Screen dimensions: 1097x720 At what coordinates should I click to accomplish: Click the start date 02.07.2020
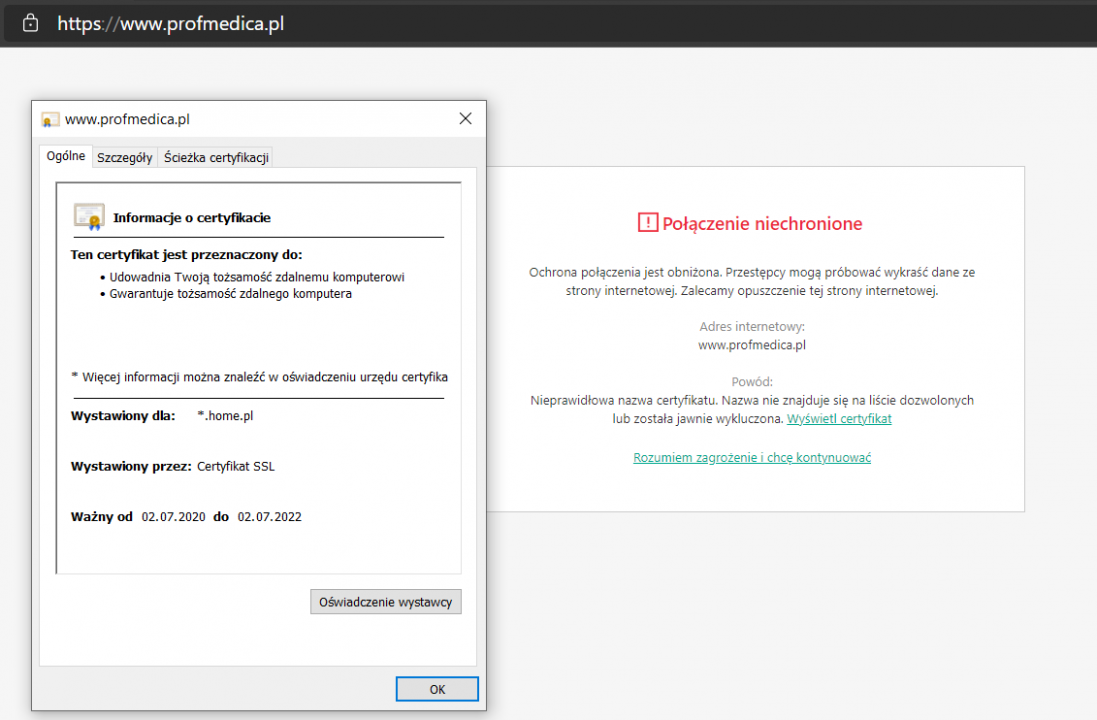click(x=174, y=517)
